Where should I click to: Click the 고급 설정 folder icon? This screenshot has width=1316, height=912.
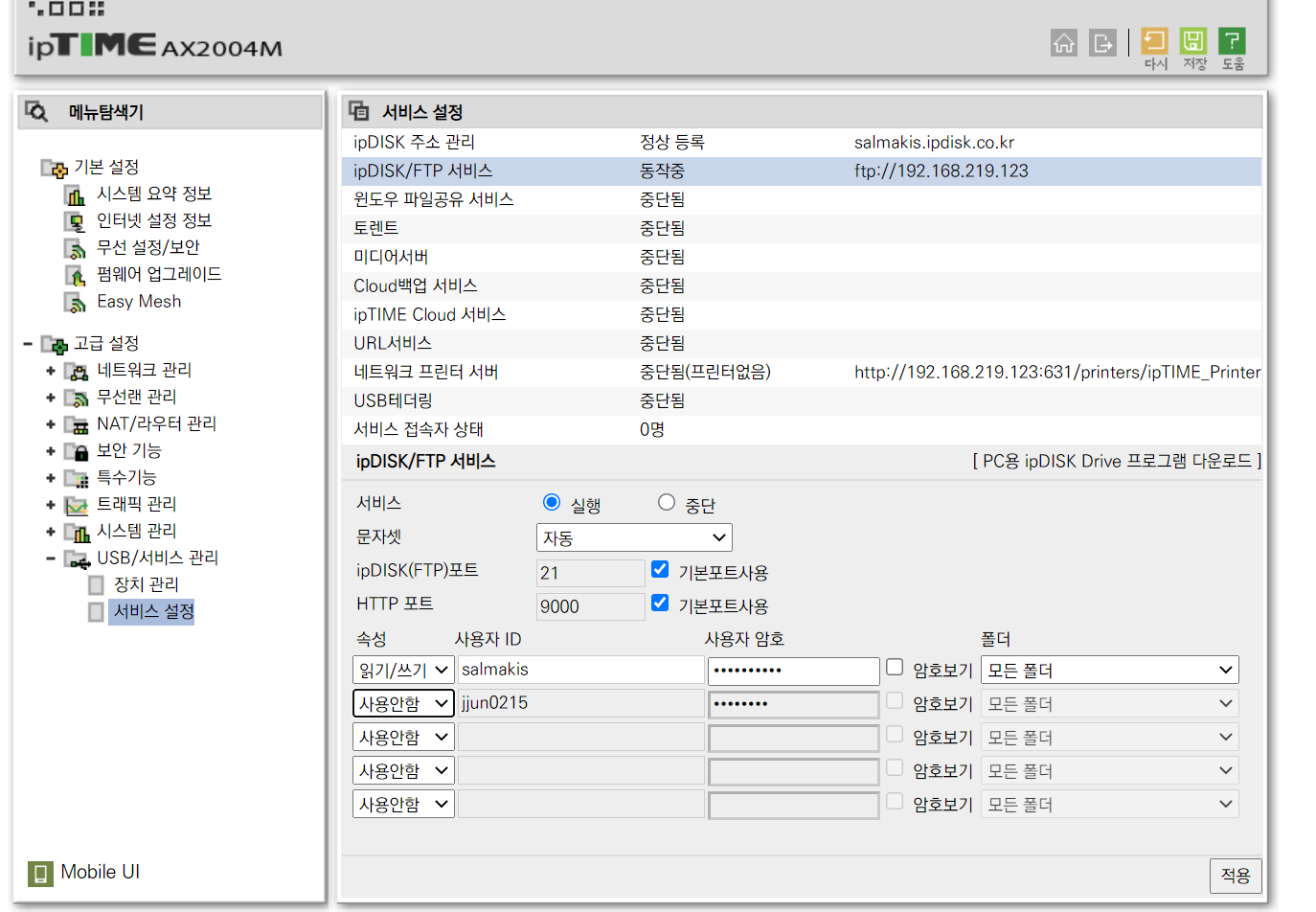pyautogui.click(x=55, y=344)
